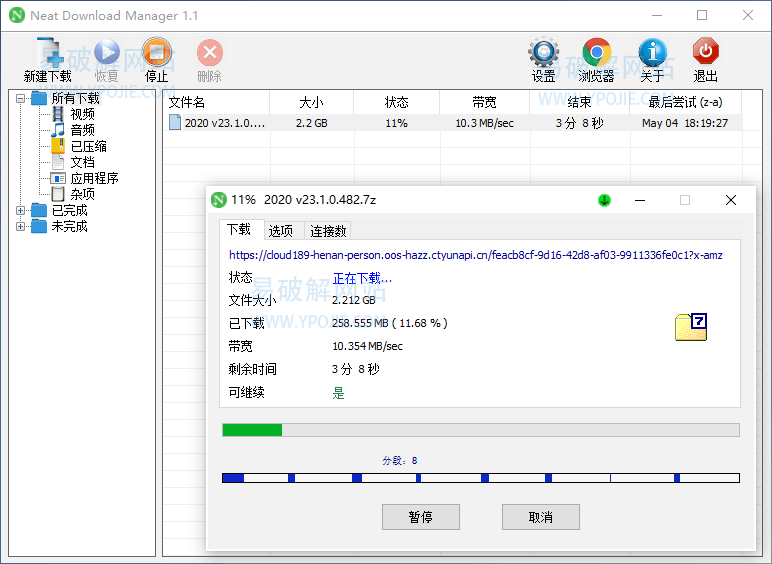Click the 7z archive file icon
The image size is (772, 564).
(x=691, y=326)
